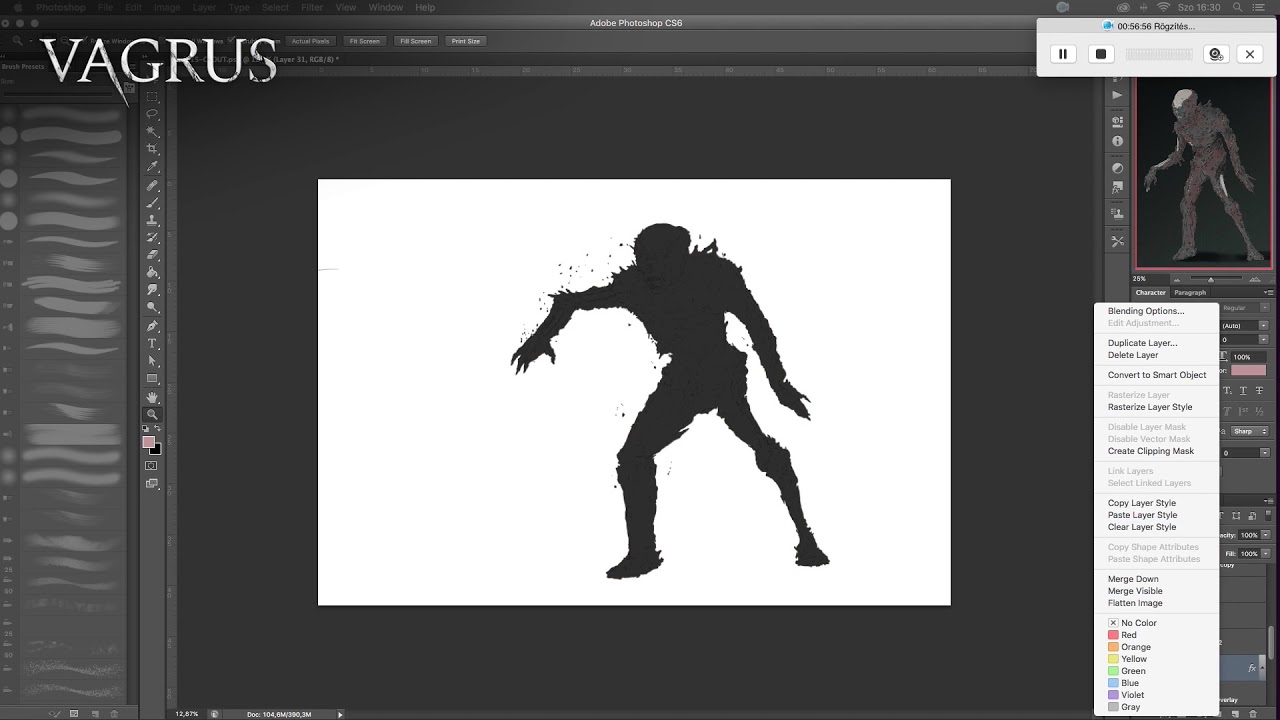The image size is (1280, 720).
Task: Click the Print Size button
Action: click(x=466, y=41)
